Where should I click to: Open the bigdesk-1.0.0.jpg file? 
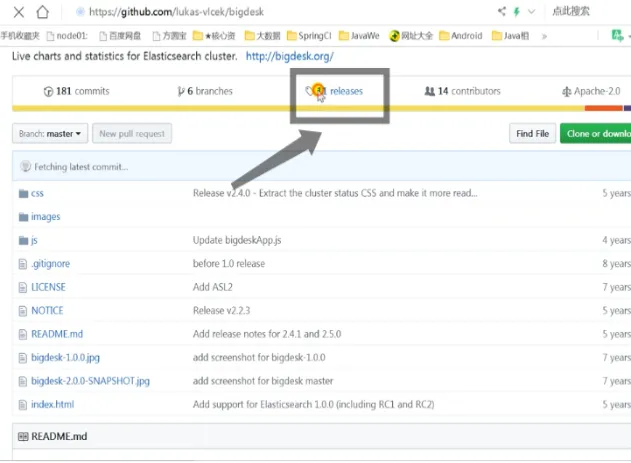point(65,358)
